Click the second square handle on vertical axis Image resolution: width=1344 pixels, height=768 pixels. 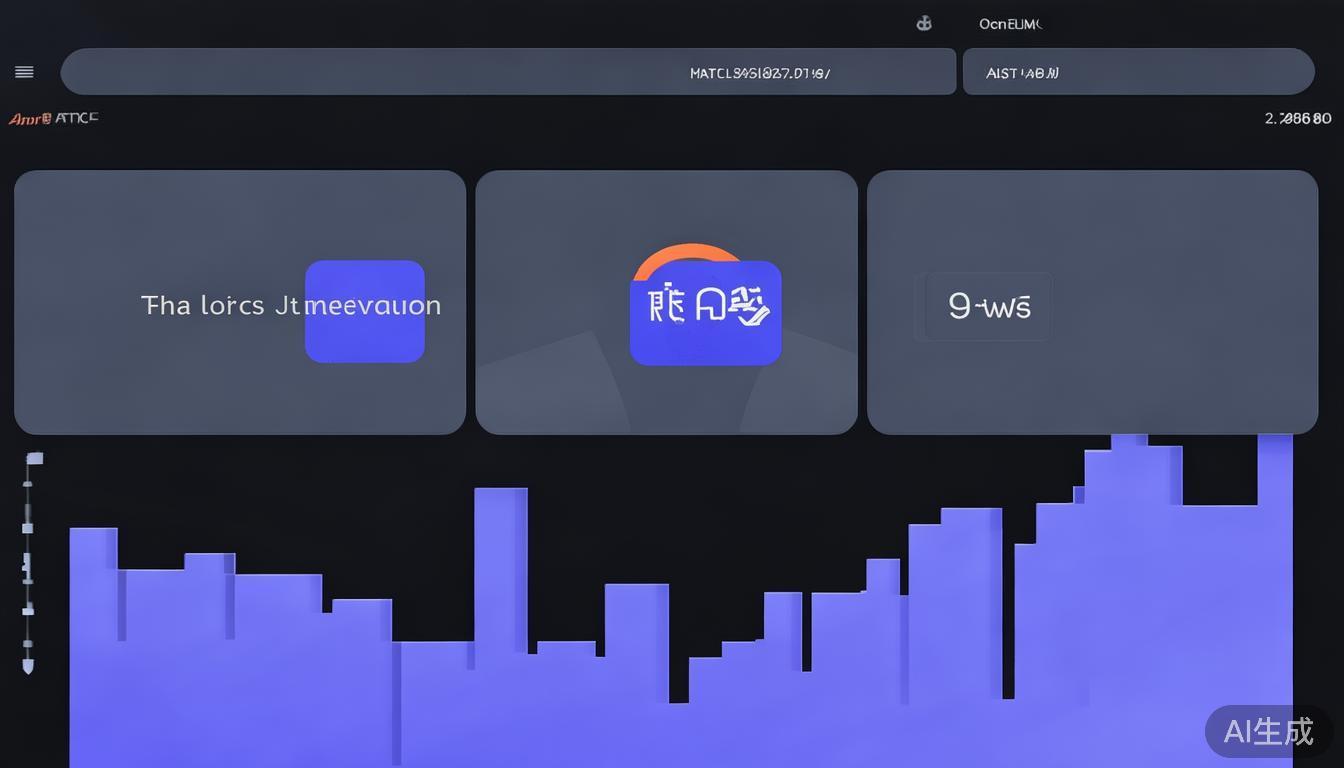tap(28, 527)
